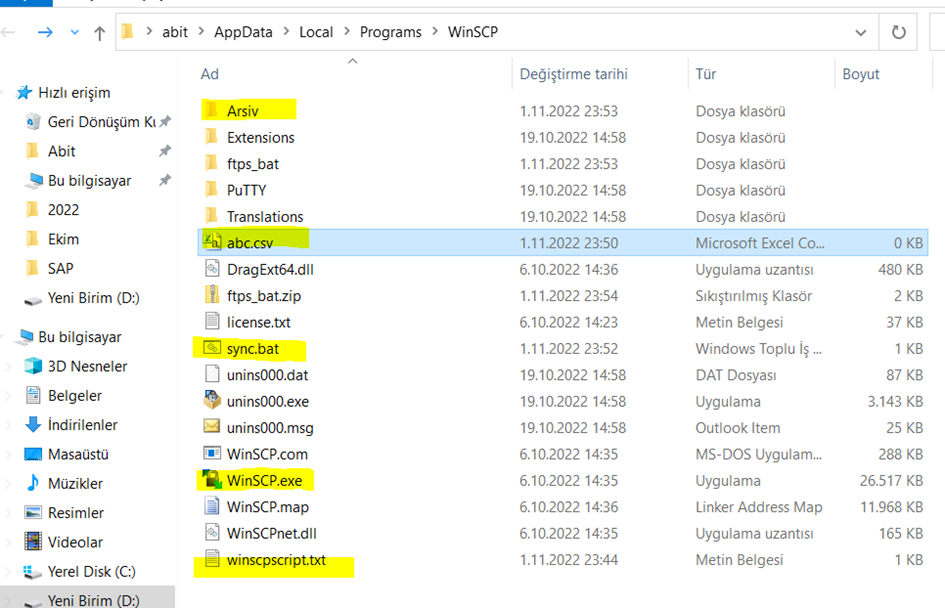The height and width of the screenshot is (608, 945).
Task: Select the 'sync.bat' file name
Action: (253, 348)
